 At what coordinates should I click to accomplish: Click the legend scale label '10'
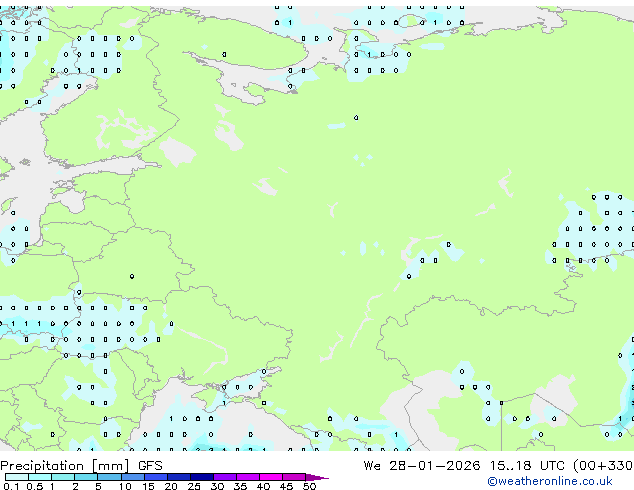(x=125, y=486)
